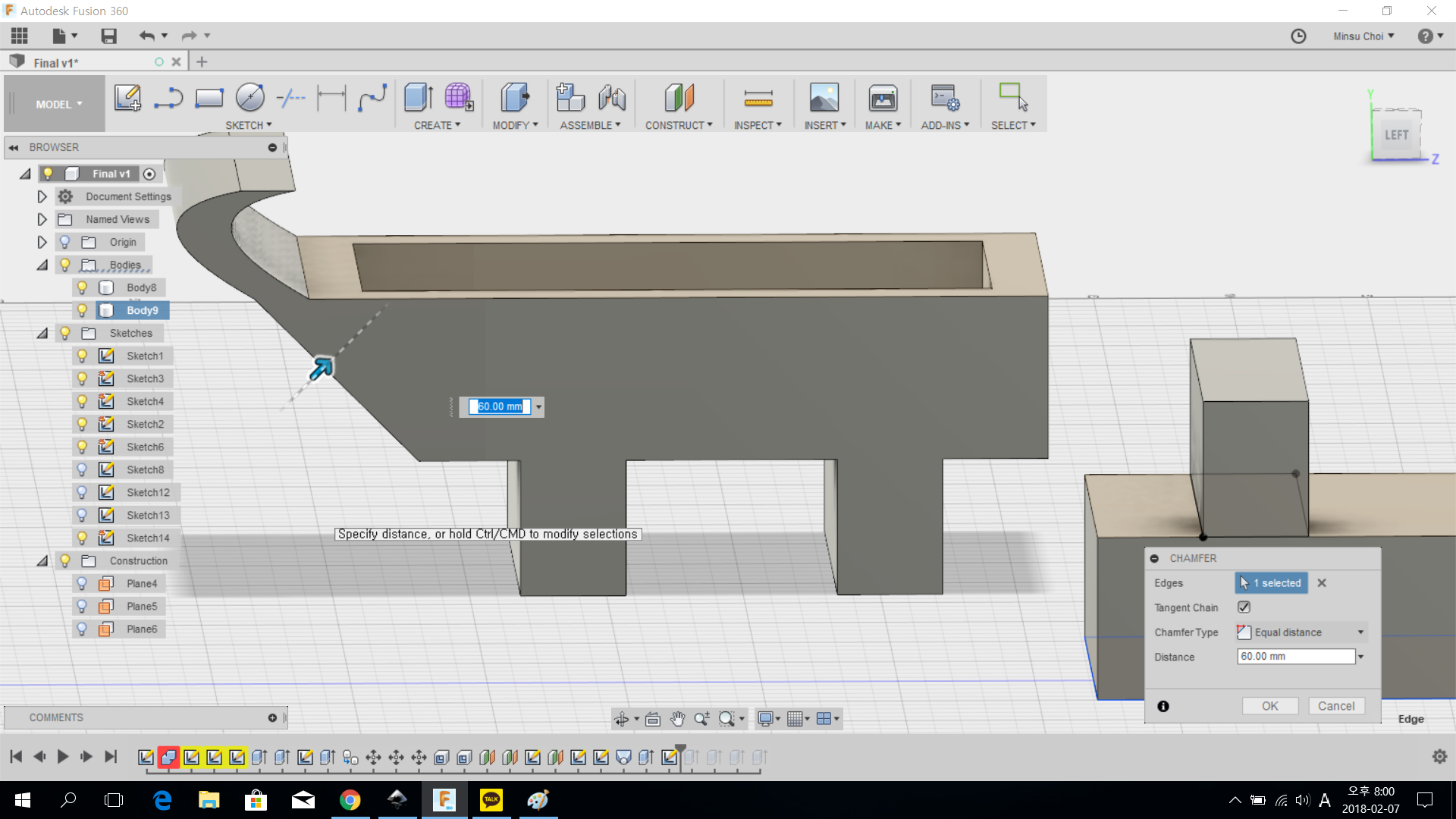Click the ViewCube LEFT face
This screenshot has width=1456, height=819.
click(1396, 135)
